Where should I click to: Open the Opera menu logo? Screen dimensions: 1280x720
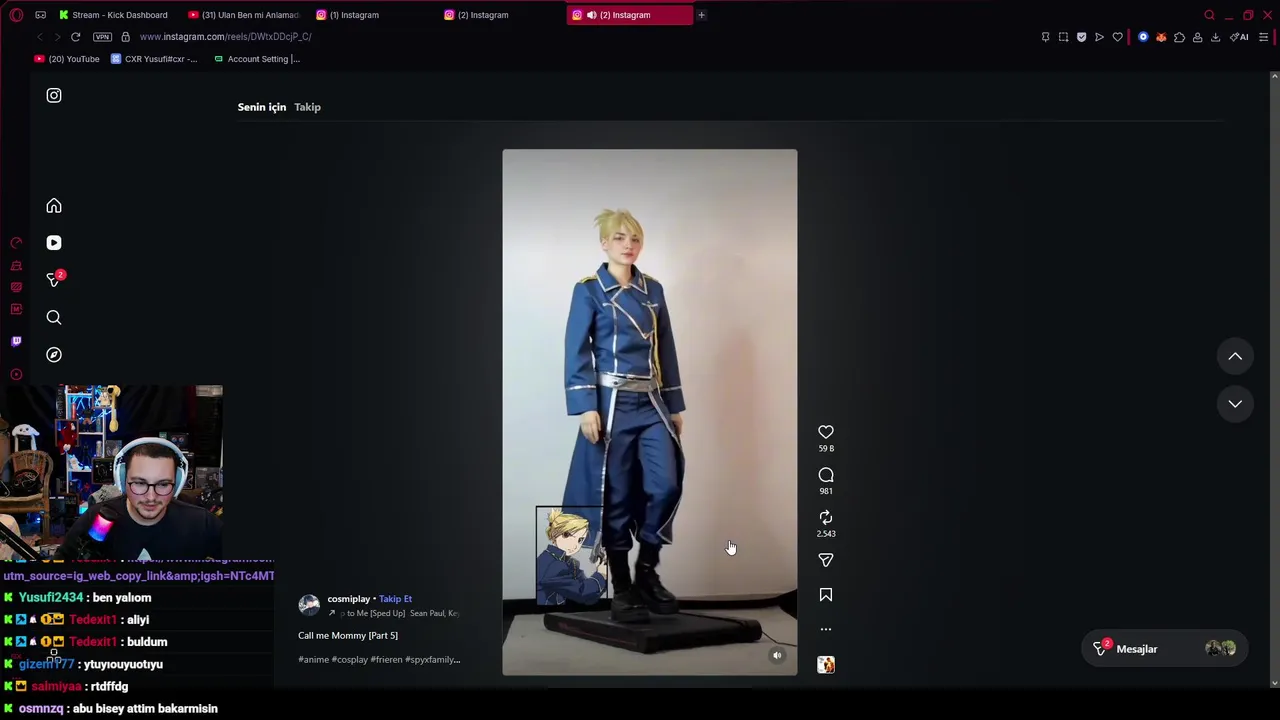pyautogui.click(x=16, y=15)
